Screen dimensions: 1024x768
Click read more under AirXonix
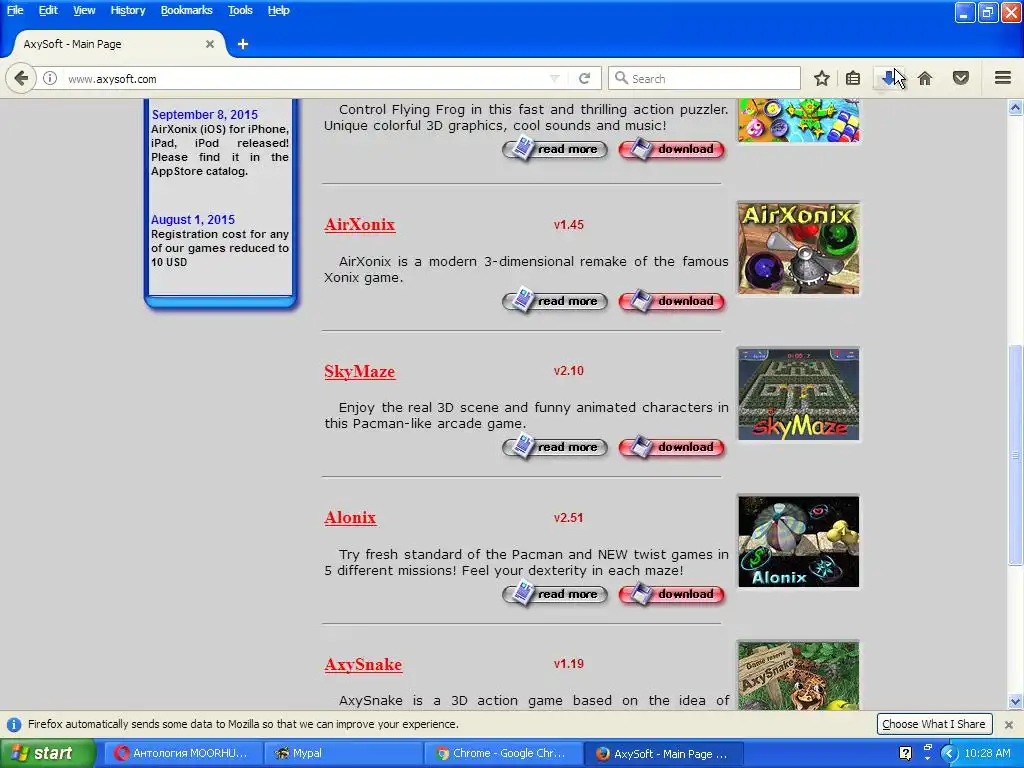coord(555,302)
